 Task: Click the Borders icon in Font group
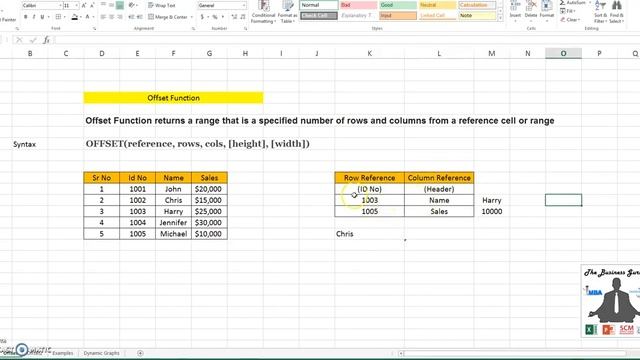58,17
